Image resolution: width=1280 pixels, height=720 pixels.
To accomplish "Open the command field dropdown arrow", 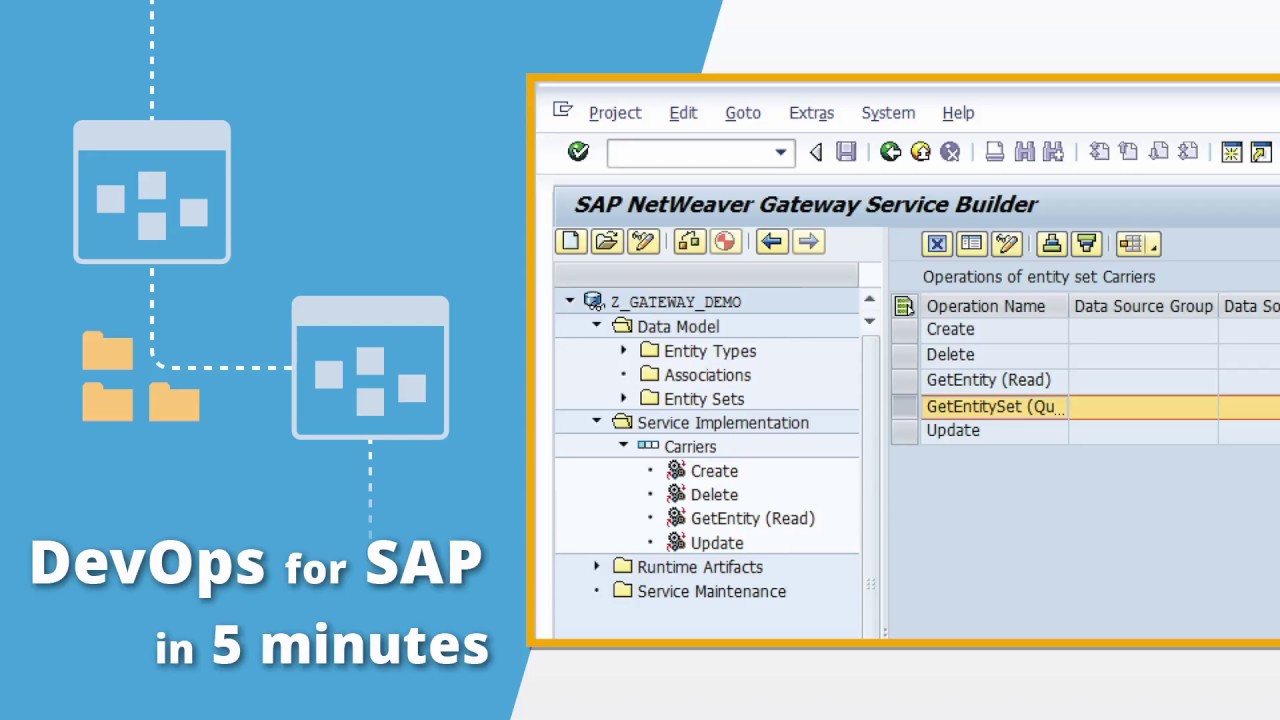I will pos(780,153).
